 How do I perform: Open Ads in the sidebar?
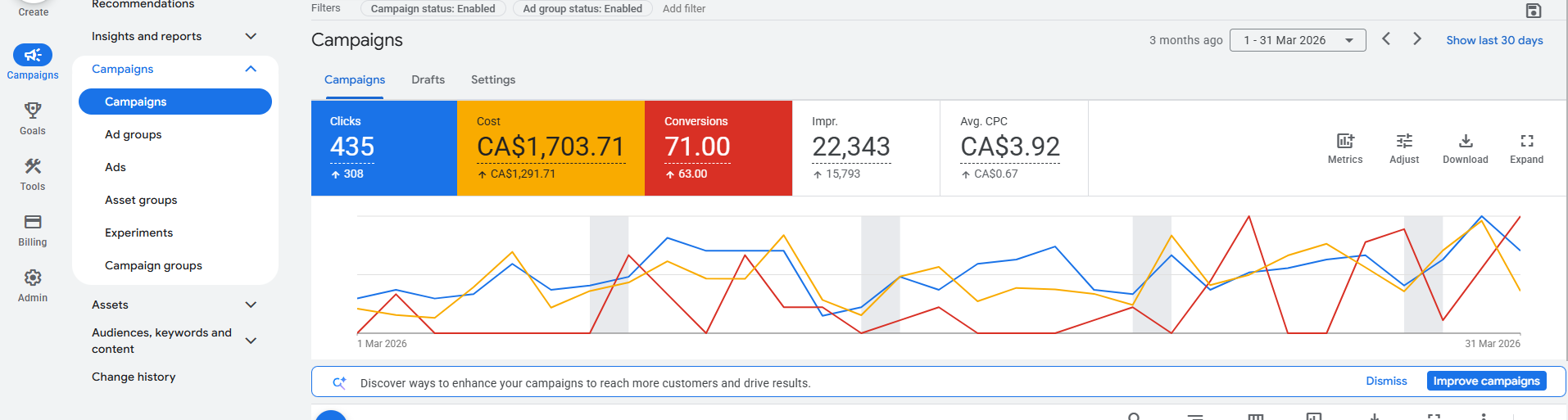click(x=116, y=167)
